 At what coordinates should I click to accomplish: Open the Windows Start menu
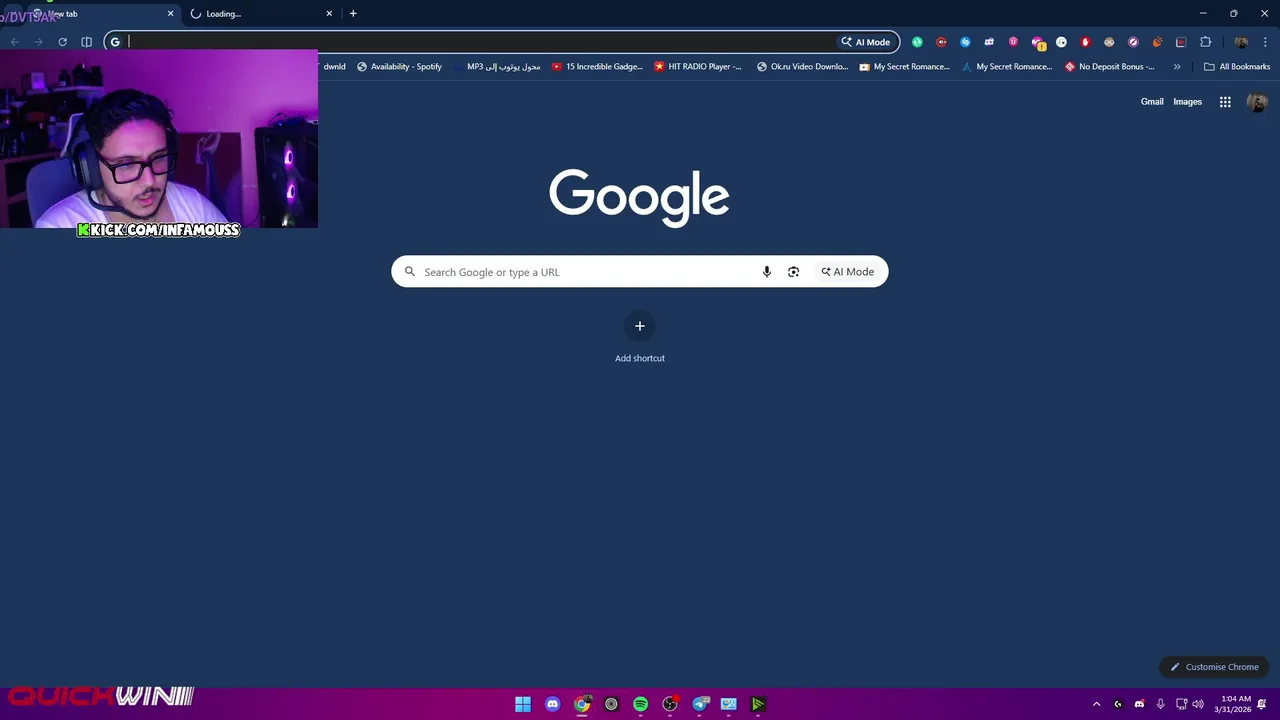pyautogui.click(x=523, y=704)
